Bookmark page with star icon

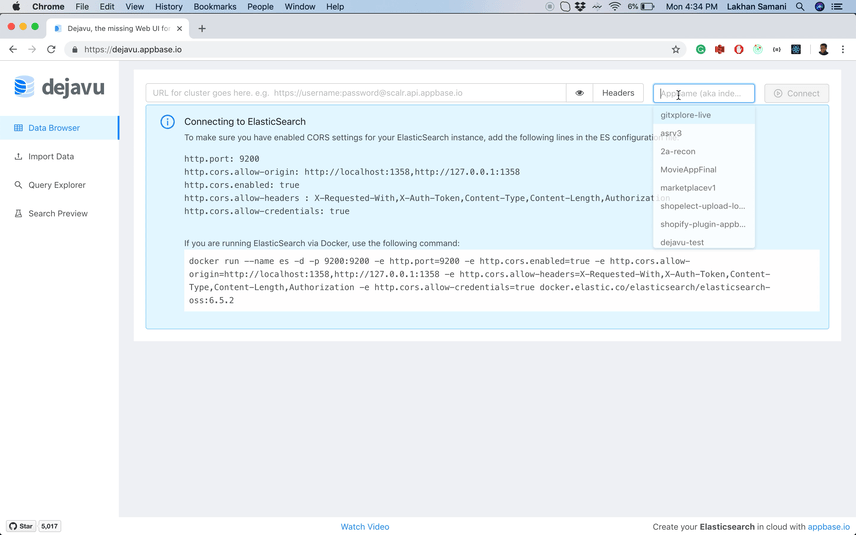675,50
